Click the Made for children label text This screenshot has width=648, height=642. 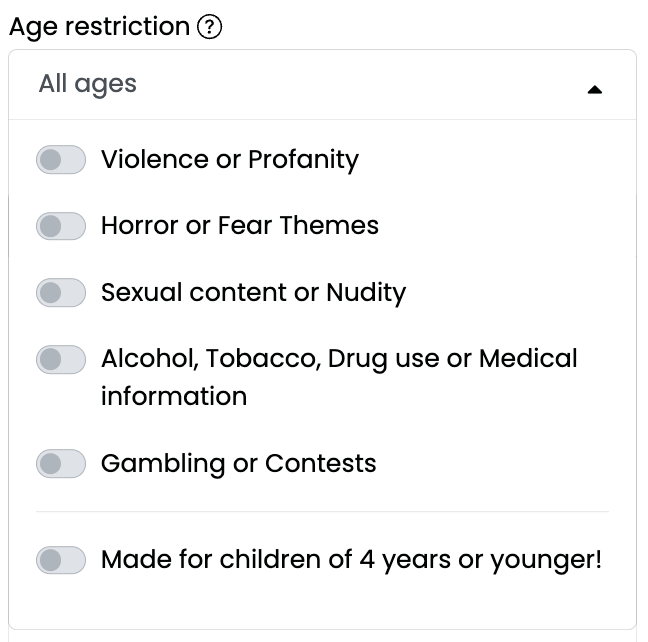tap(351, 561)
